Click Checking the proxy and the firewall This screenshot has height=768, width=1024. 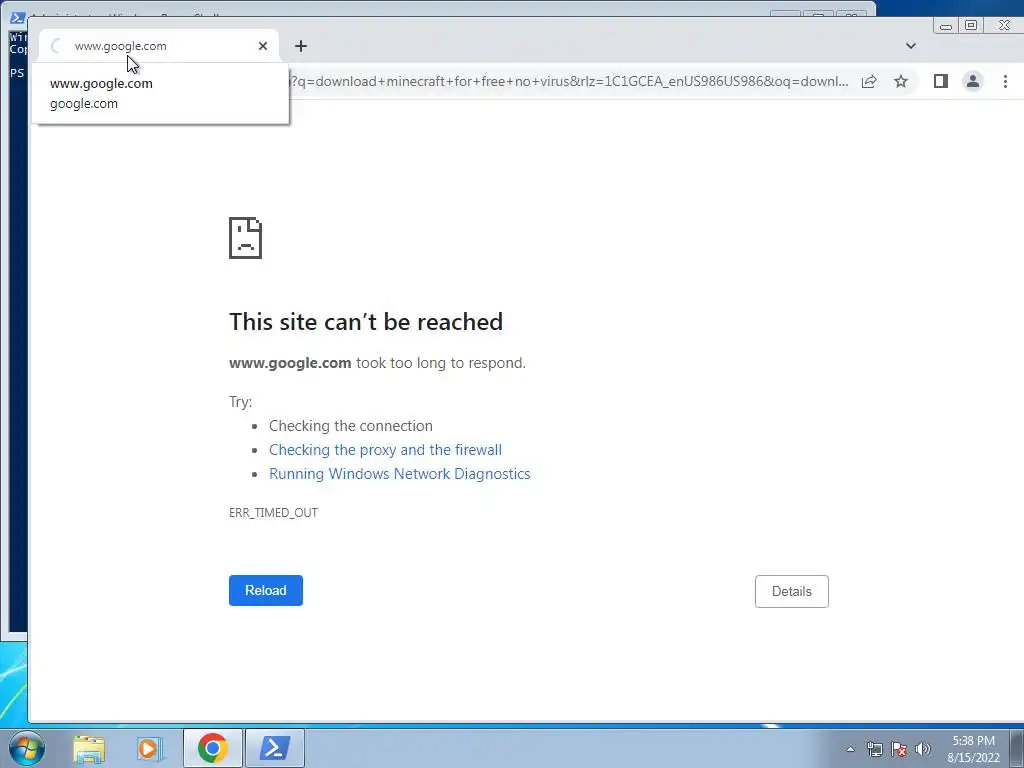[385, 449]
